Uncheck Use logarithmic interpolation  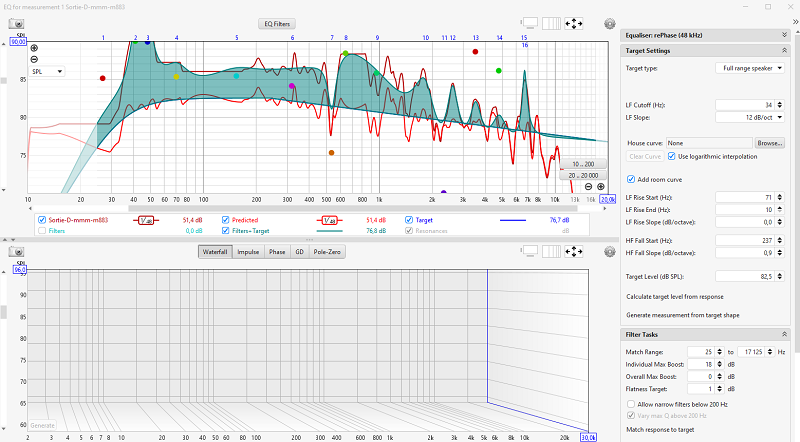pos(671,156)
